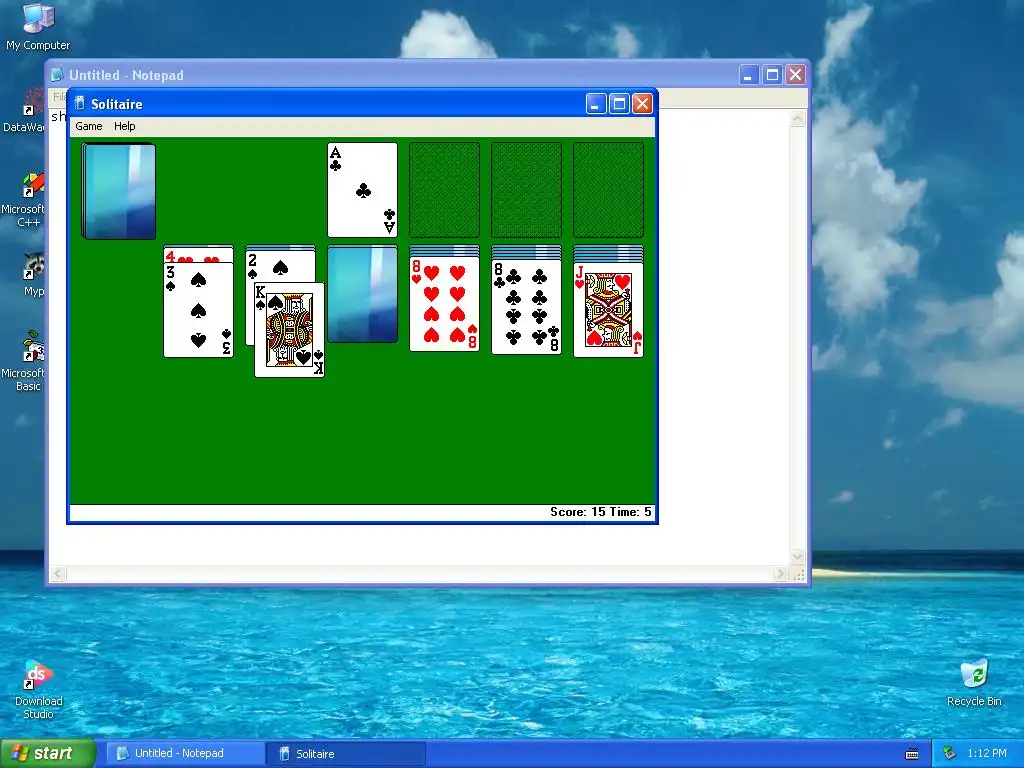Viewport: 1024px width, 768px height.
Task: Click the keyboard icon on the taskbar
Action: [x=912, y=754]
